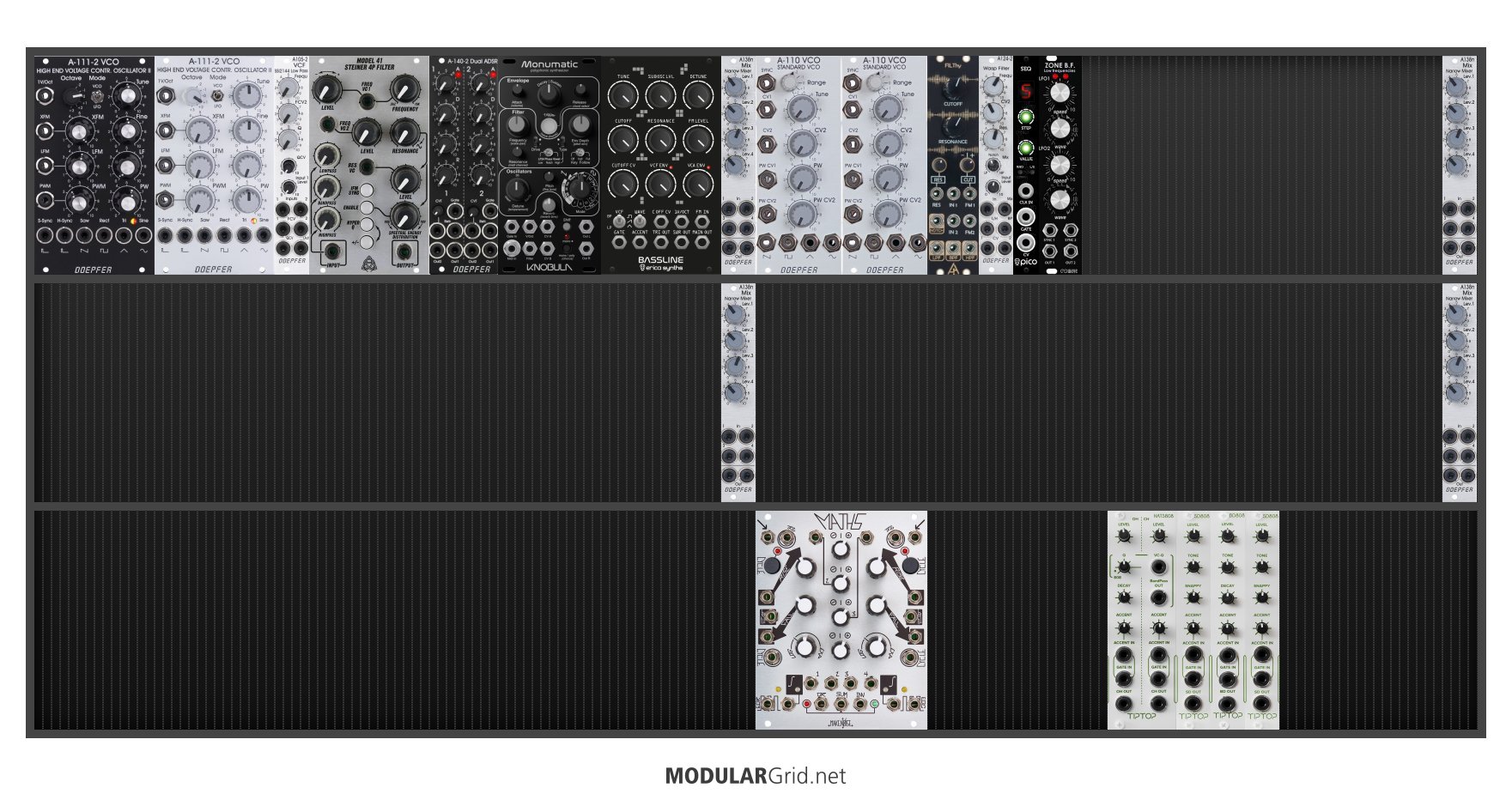1512x794 pixels.
Task: Click the Sine output jack on the black A-111-2 VCO
Action: tap(143, 236)
